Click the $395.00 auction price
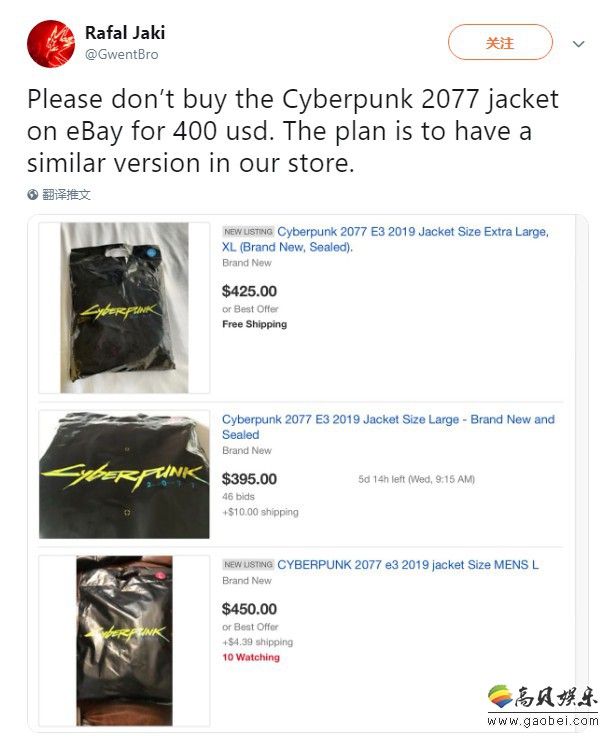 (249, 479)
